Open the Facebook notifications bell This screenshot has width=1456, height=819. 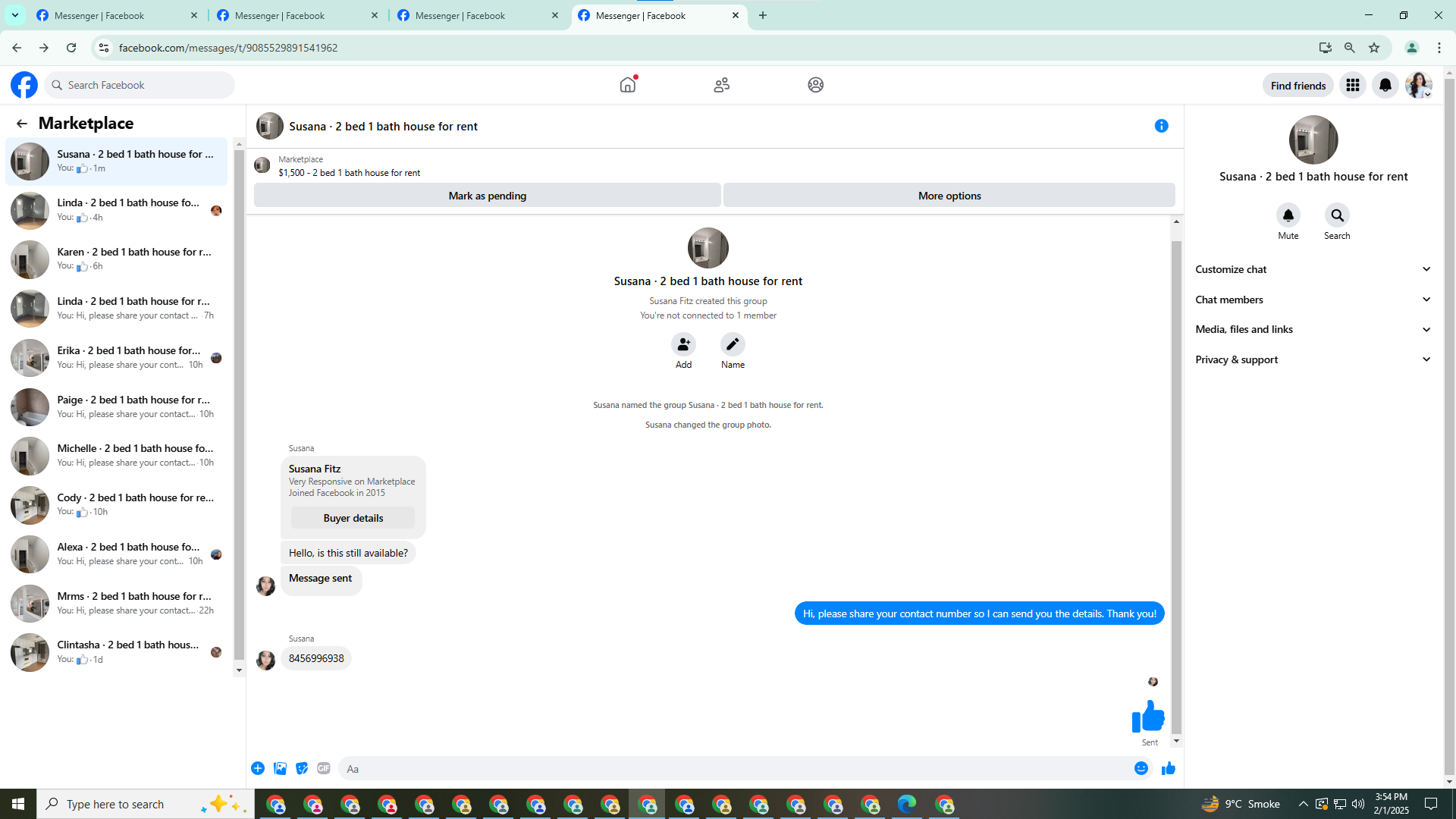point(1385,85)
